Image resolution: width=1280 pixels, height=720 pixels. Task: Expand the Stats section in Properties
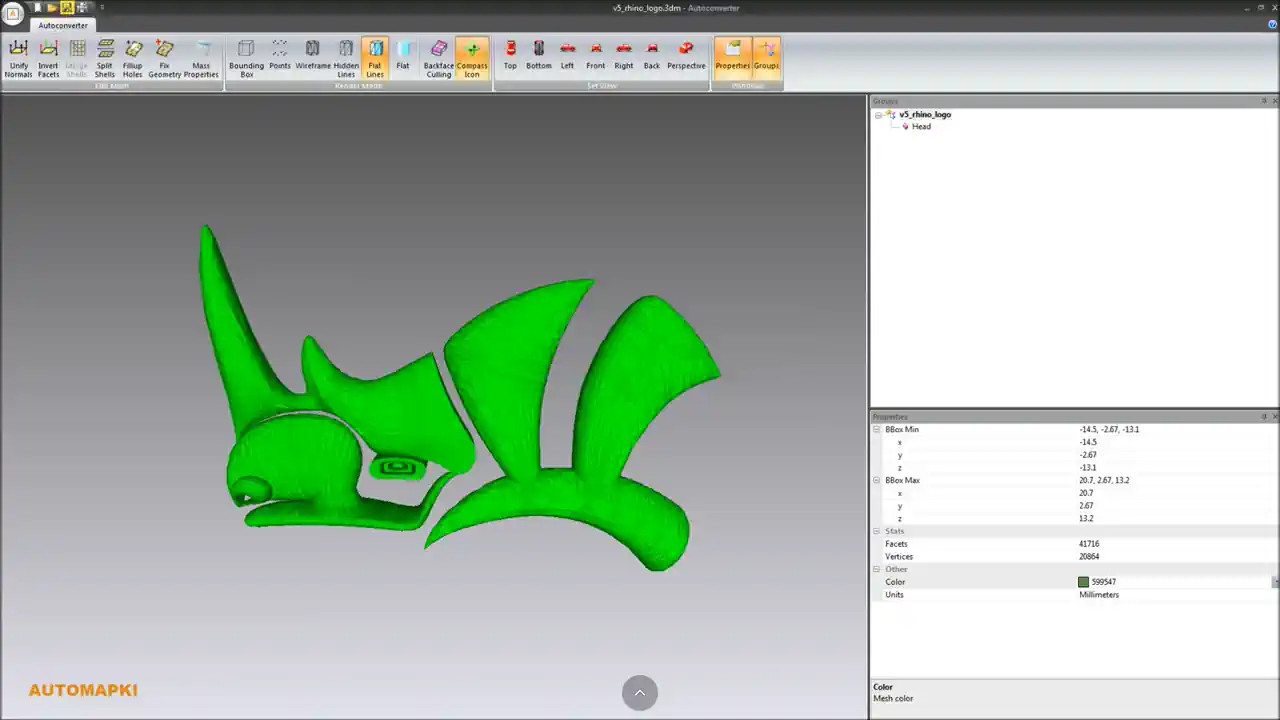tap(877, 531)
